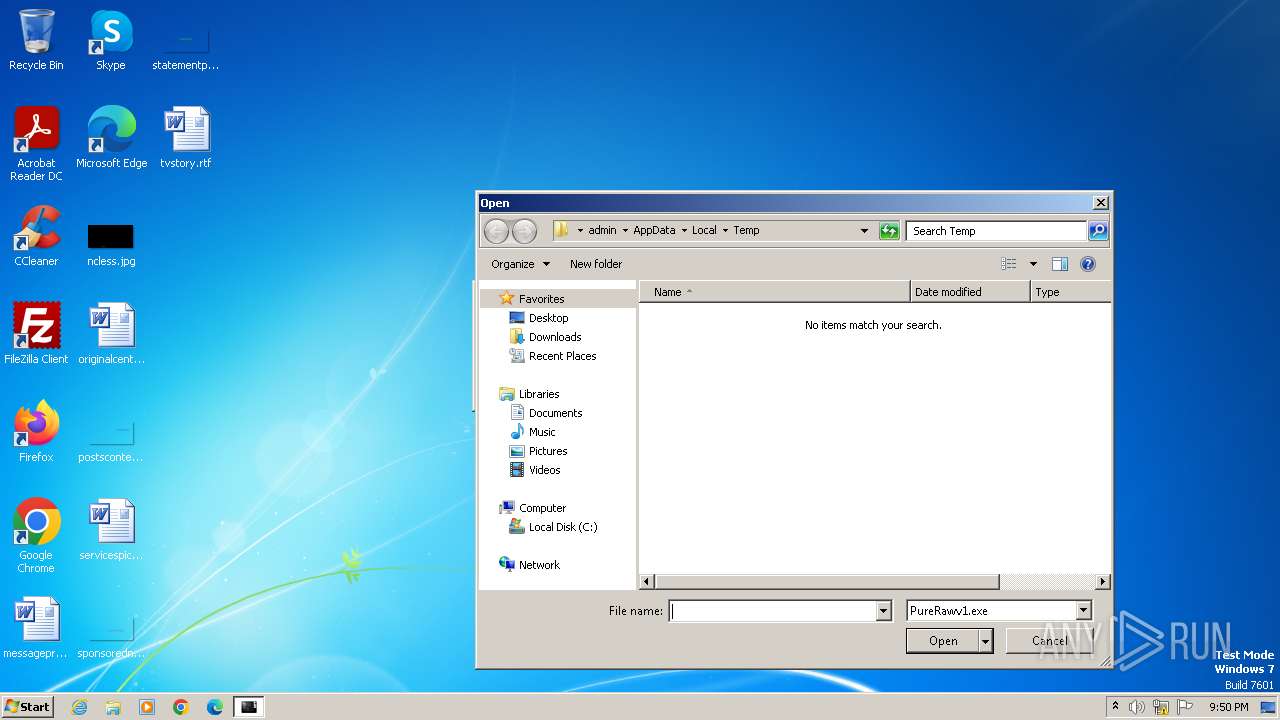Click the volume speaker tray icon

pos(1137,707)
